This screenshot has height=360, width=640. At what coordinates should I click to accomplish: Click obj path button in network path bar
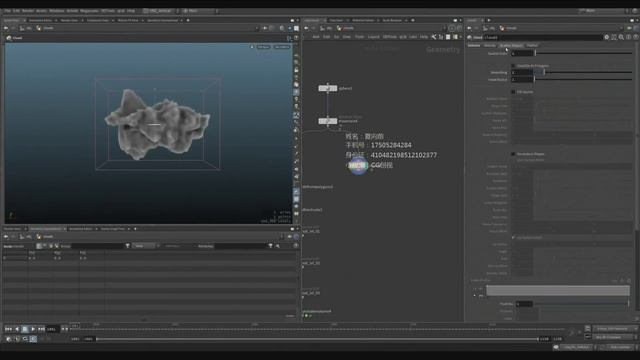tap(327, 28)
